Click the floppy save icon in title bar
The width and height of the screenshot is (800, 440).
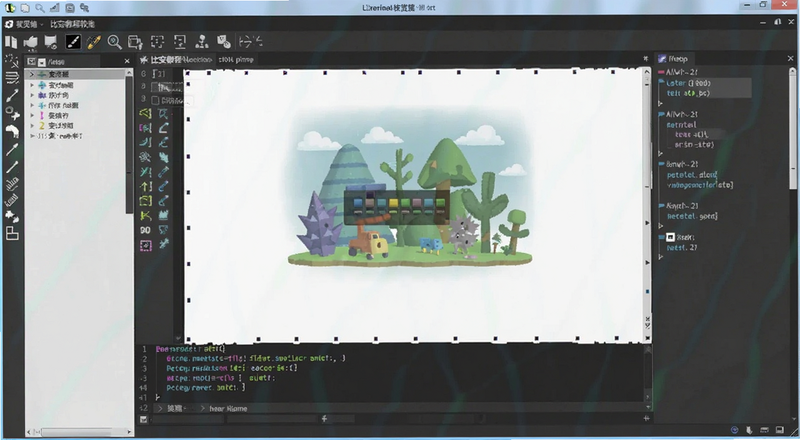coord(70,8)
